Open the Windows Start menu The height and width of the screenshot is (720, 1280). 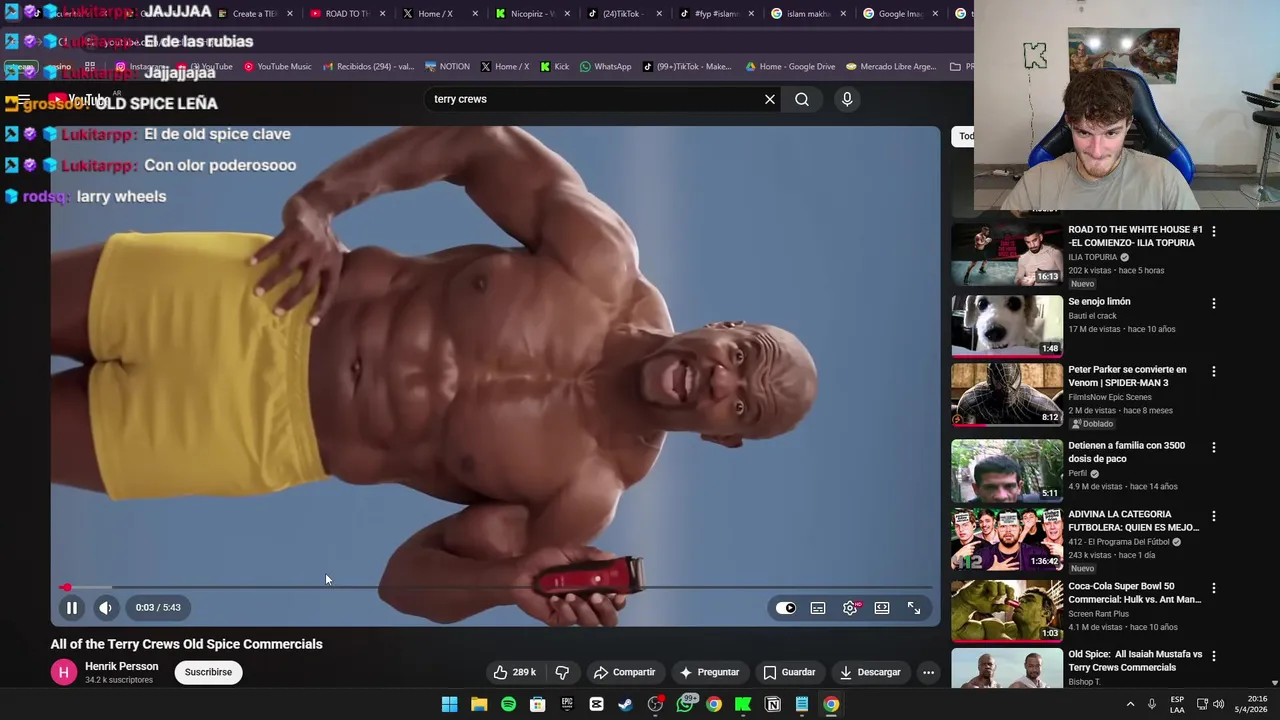click(x=450, y=704)
